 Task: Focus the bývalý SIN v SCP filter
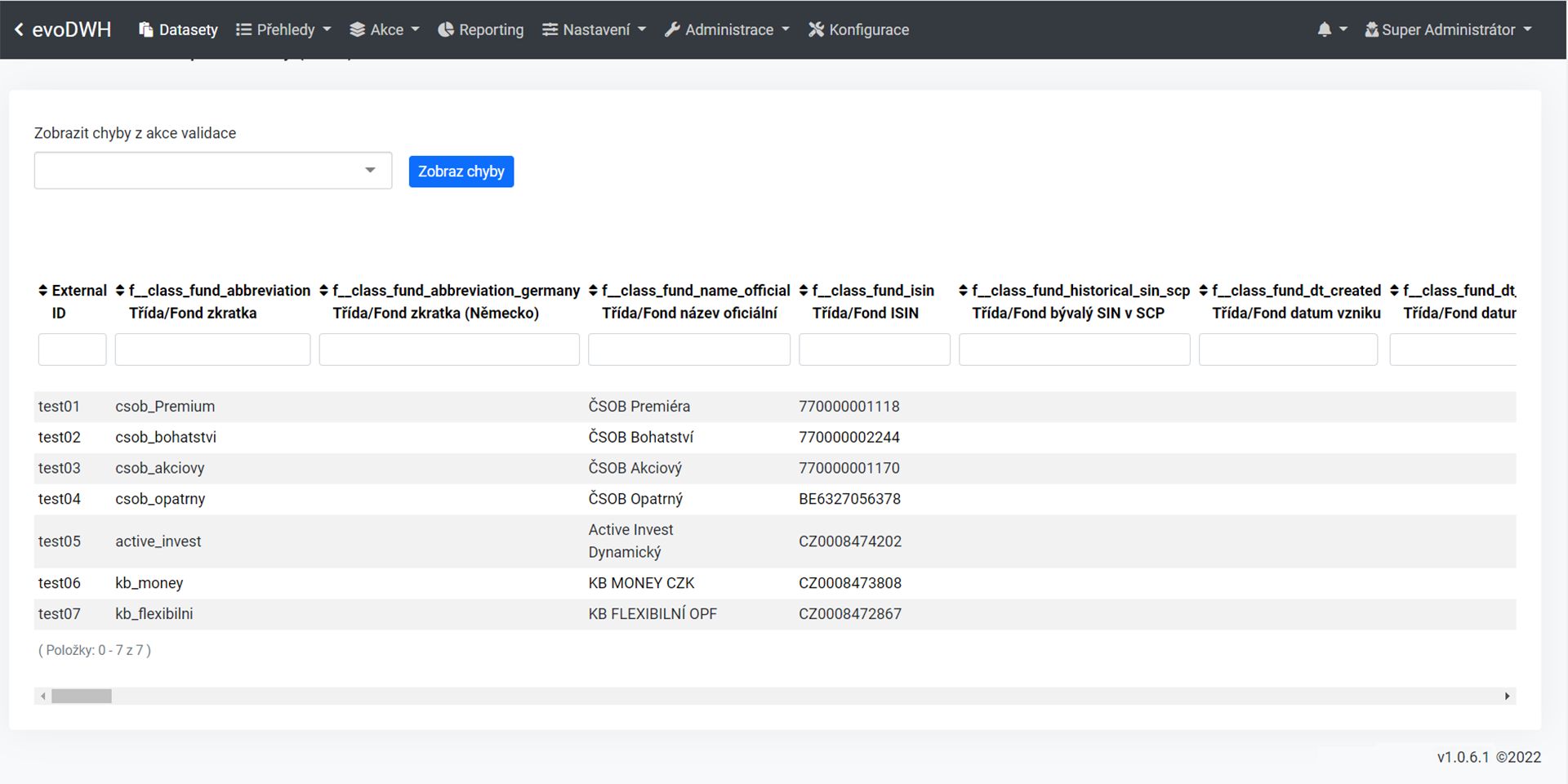point(1075,350)
